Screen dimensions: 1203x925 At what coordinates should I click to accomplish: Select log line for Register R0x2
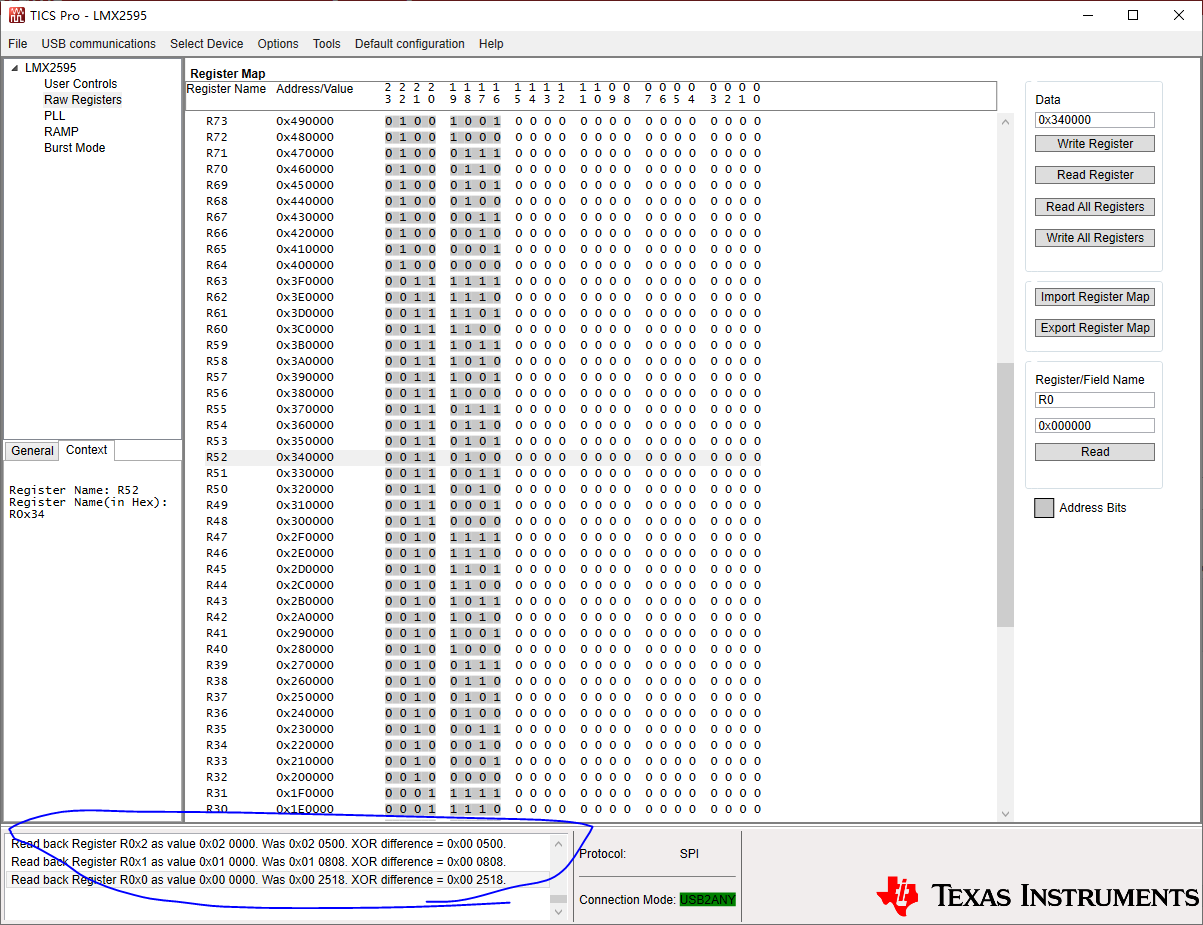(x=278, y=844)
